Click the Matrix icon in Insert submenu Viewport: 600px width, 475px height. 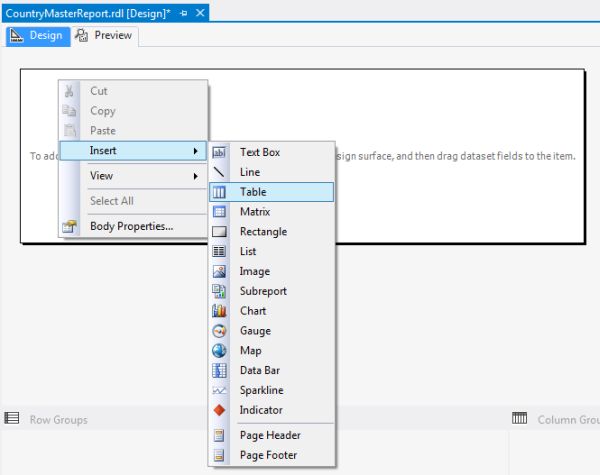point(219,212)
